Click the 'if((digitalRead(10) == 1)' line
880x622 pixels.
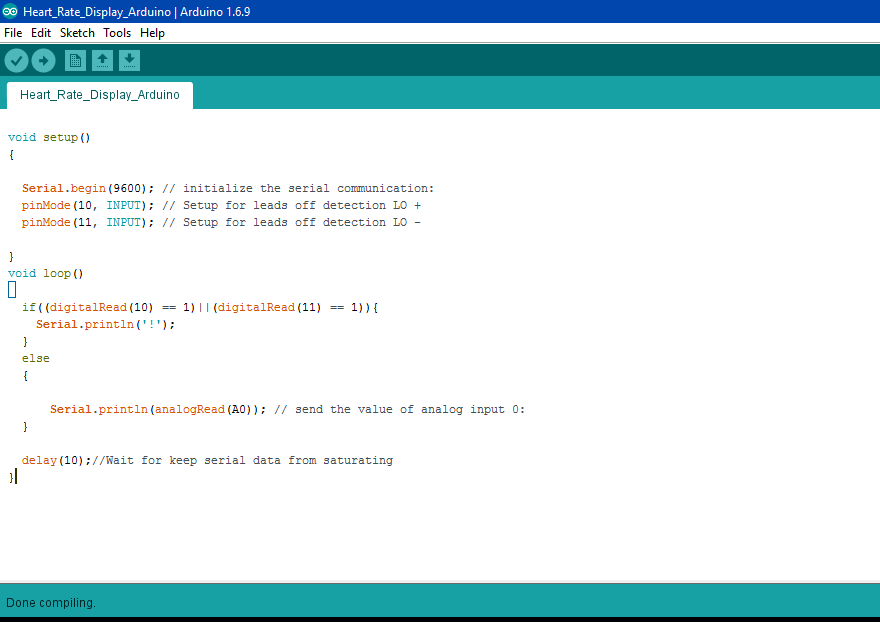200,308
